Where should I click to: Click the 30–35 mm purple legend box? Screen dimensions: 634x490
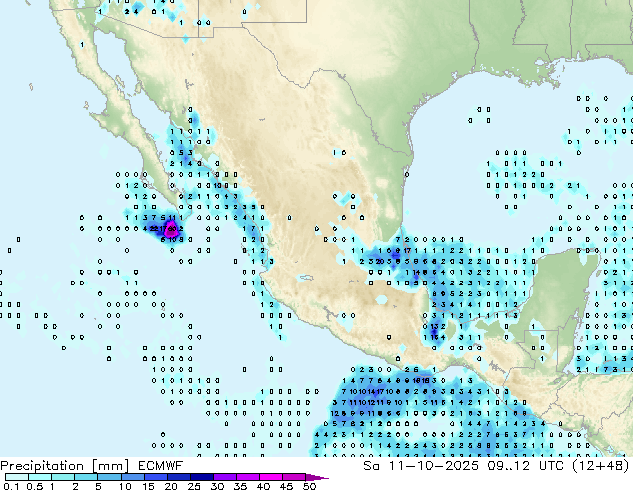(x=224, y=477)
